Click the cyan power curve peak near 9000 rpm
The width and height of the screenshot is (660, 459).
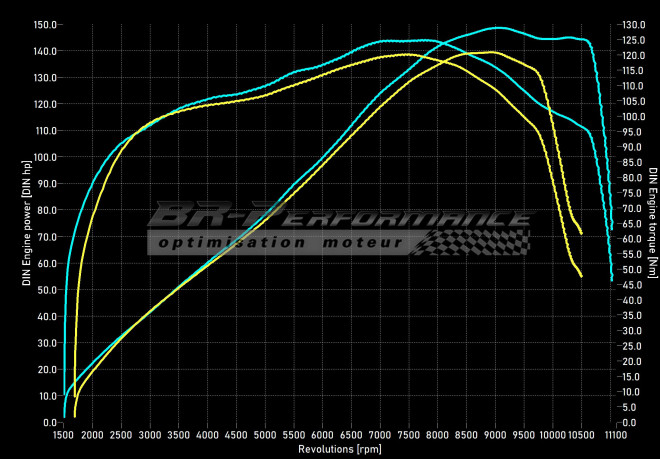pyautogui.click(x=497, y=28)
